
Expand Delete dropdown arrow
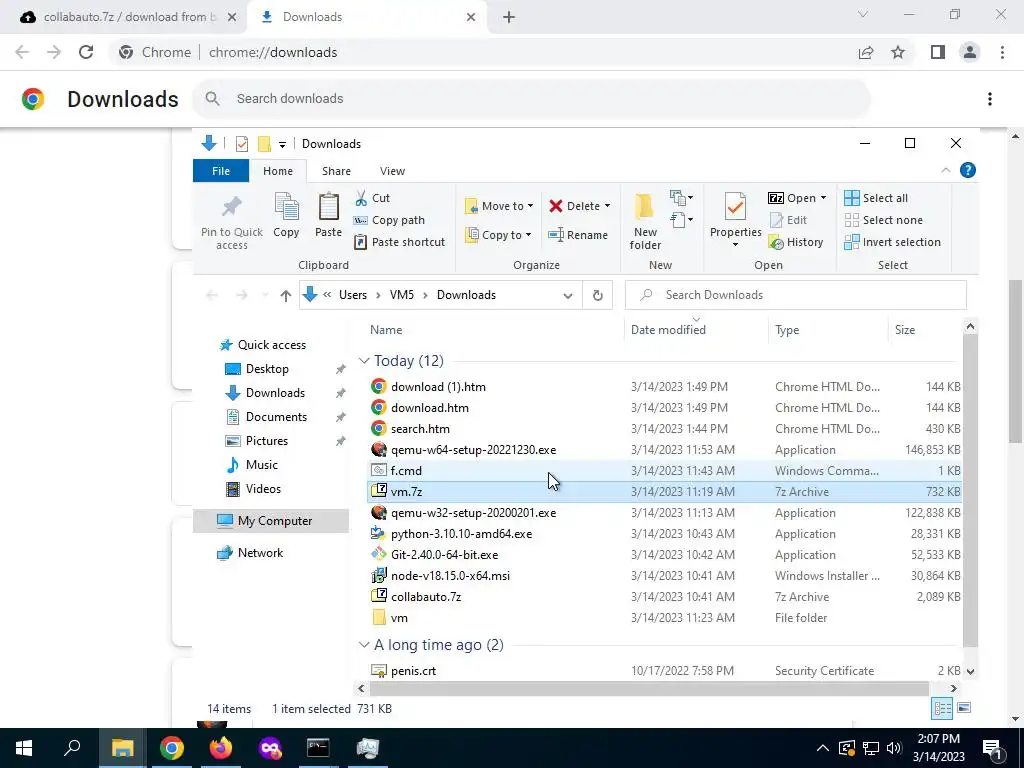[607, 206]
